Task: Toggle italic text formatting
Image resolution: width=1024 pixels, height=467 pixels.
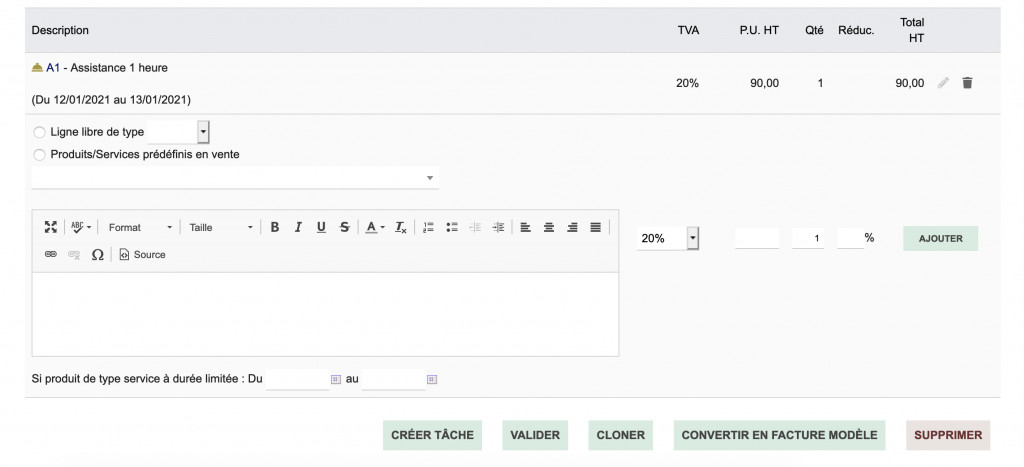Action: click(298, 227)
